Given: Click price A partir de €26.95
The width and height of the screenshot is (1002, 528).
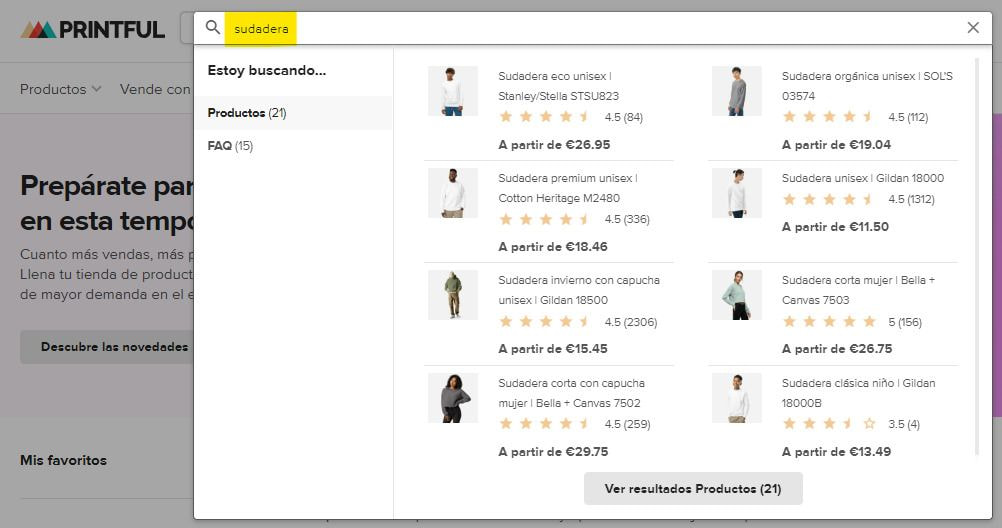Looking at the screenshot, I should [554, 145].
